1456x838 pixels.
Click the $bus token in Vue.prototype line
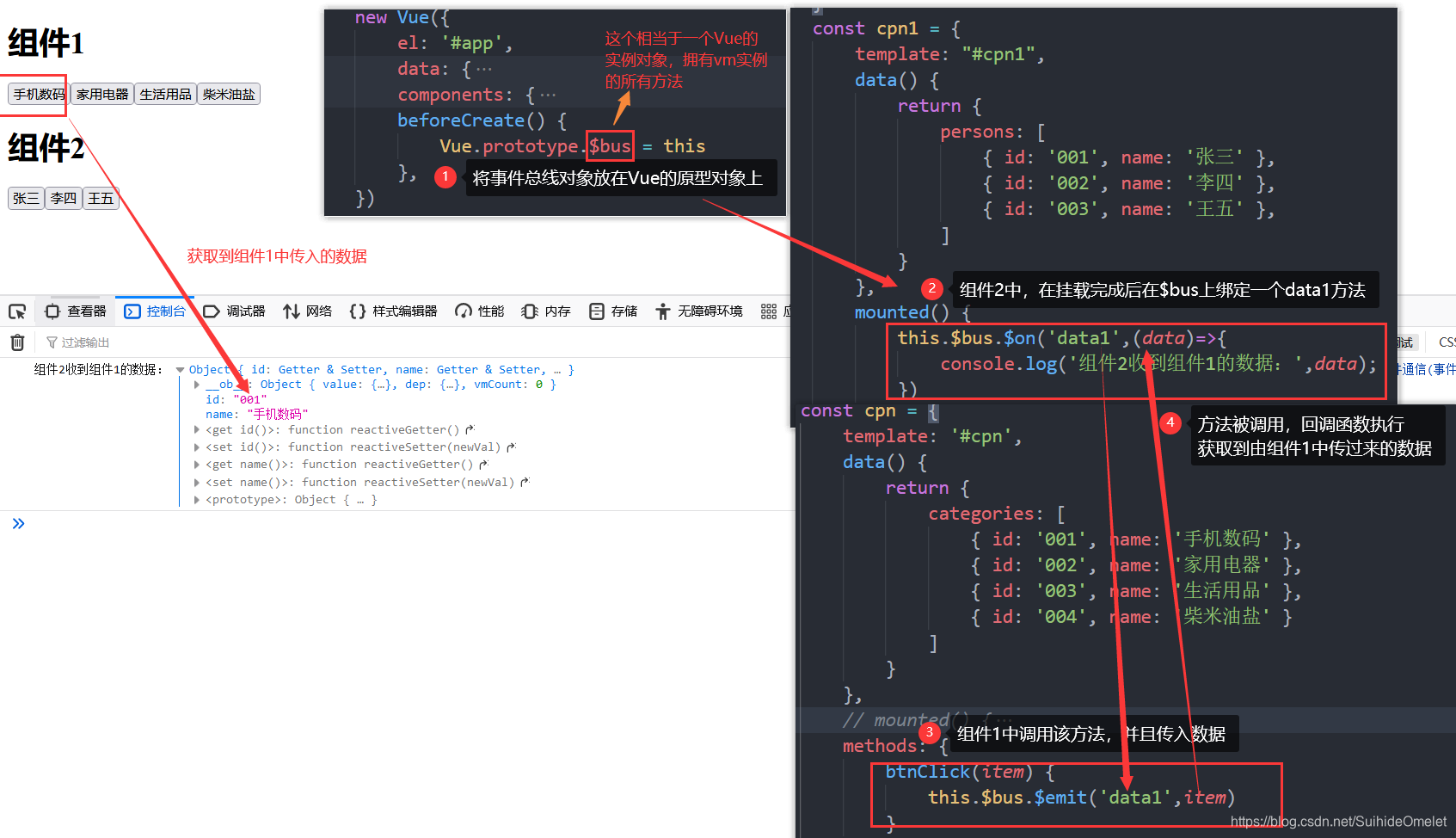pyautogui.click(x=610, y=146)
